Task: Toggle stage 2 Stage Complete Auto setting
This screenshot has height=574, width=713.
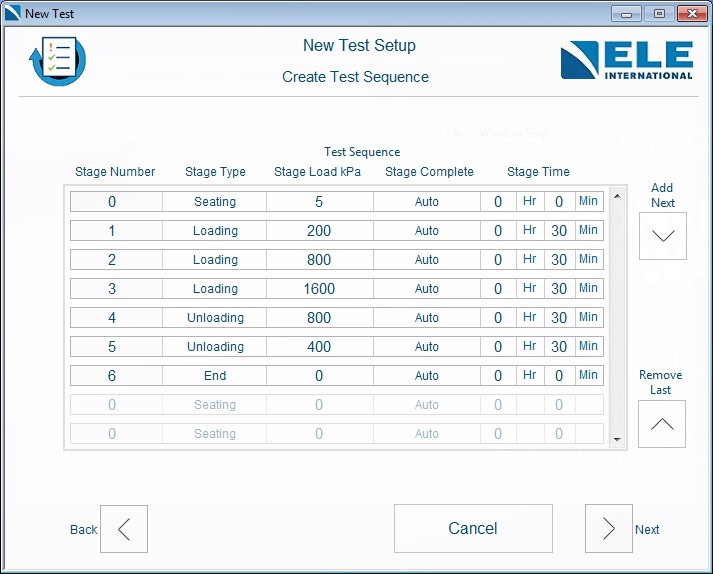Action: 427,260
